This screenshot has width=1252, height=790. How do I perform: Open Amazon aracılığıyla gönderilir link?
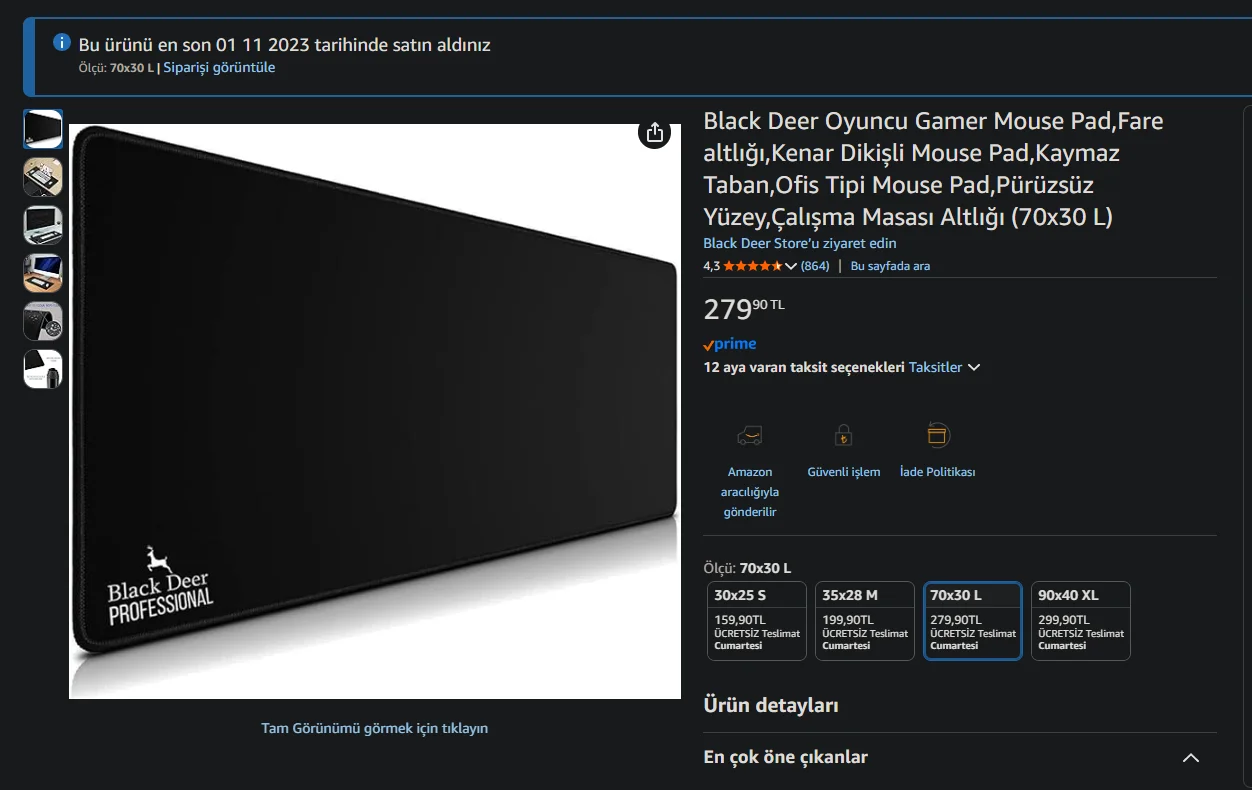(x=750, y=492)
